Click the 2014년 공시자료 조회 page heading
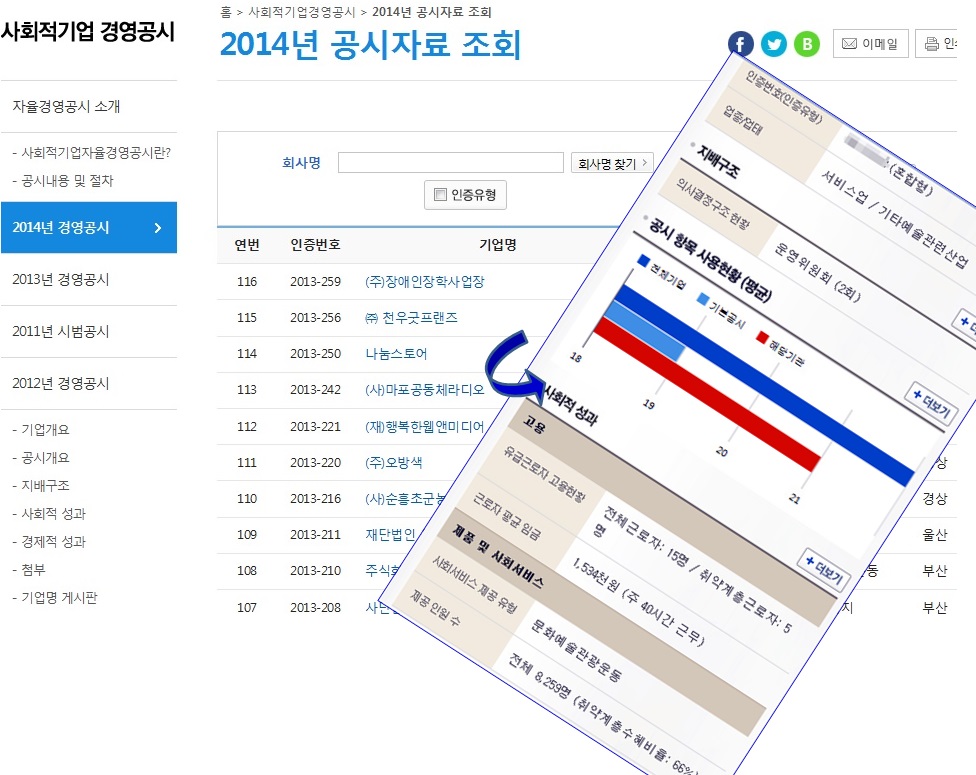976x775 pixels. pyautogui.click(x=370, y=45)
